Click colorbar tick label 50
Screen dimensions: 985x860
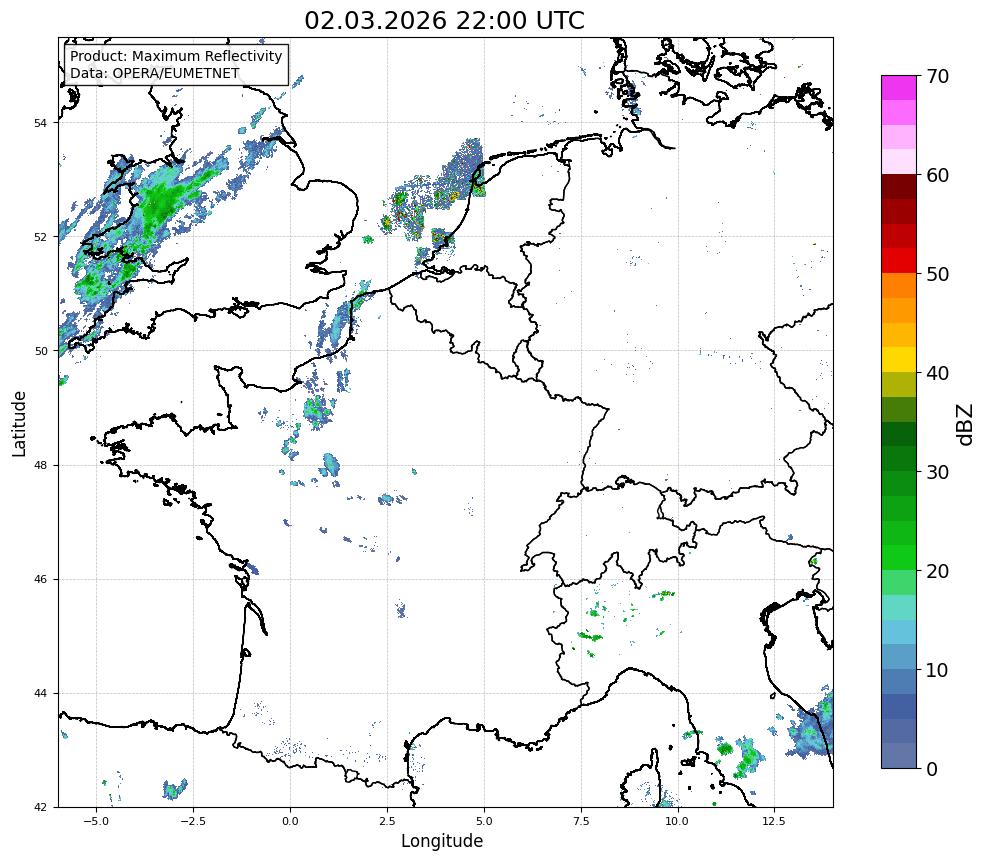(x=937, y=275)
